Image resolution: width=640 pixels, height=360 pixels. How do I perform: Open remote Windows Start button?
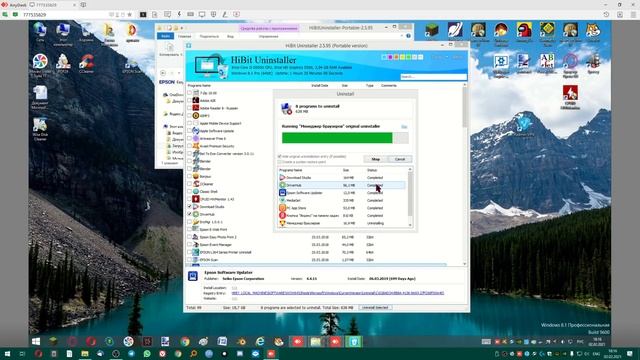pyautogui.click(x=36, y=341)
